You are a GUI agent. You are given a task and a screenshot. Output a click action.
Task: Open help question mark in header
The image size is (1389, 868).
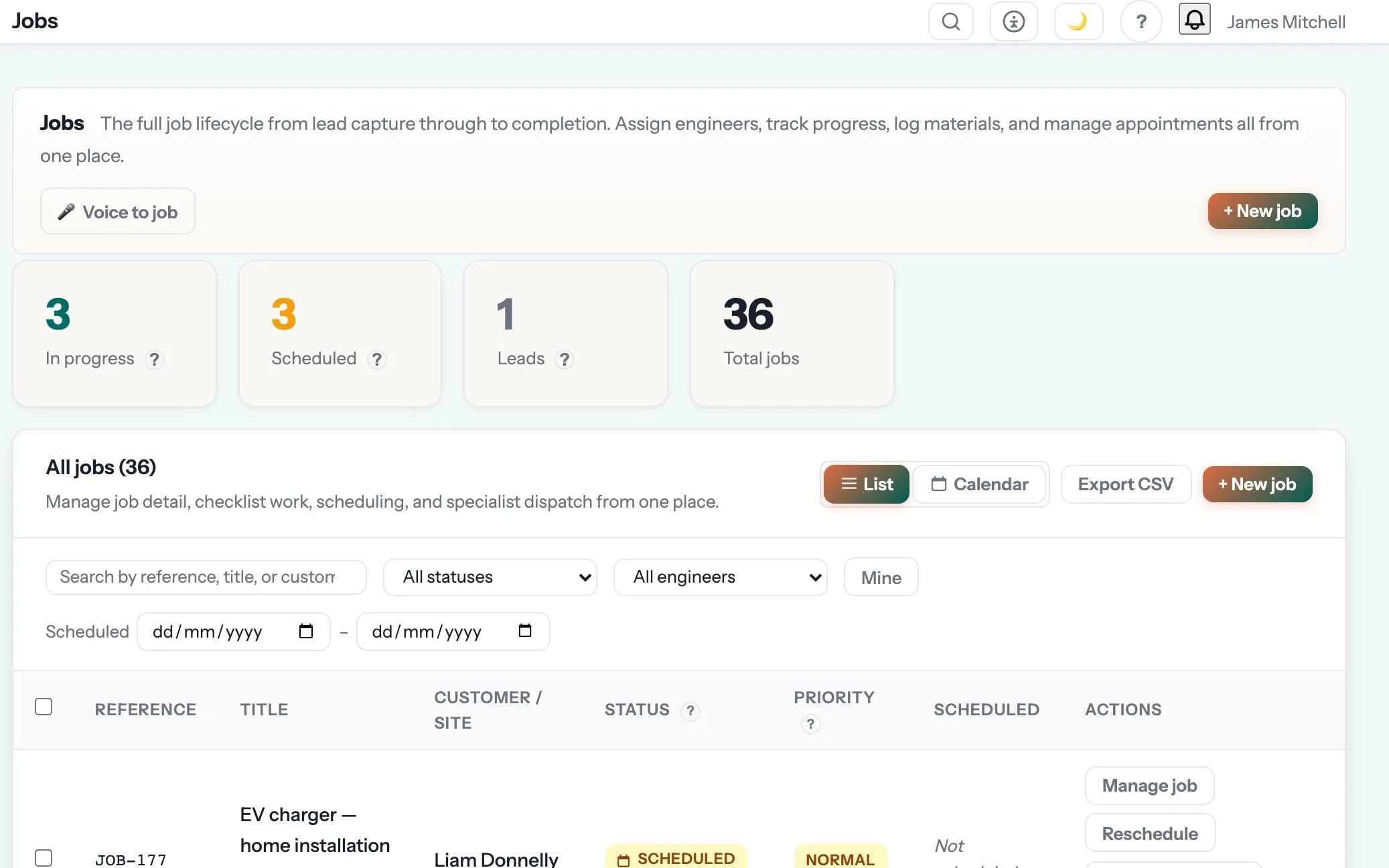click(x=1141, y=21)
